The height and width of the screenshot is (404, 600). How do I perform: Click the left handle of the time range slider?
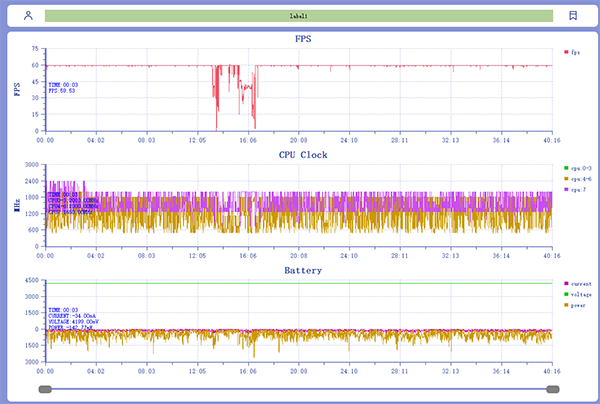tap(44, 389)
